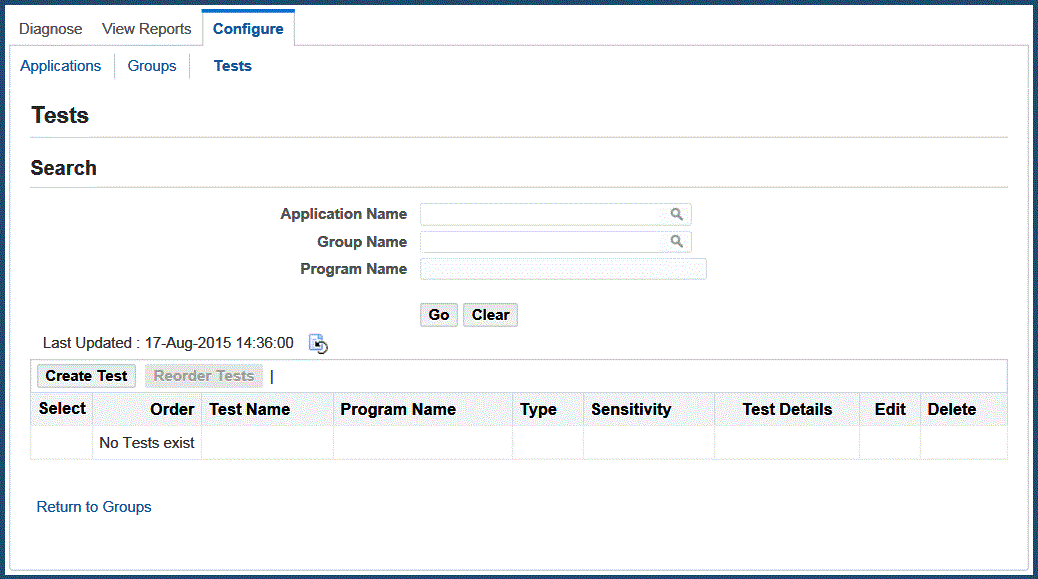1038x579 pixels.
Task: Click the Search section heading
Action: pos(64,168)
